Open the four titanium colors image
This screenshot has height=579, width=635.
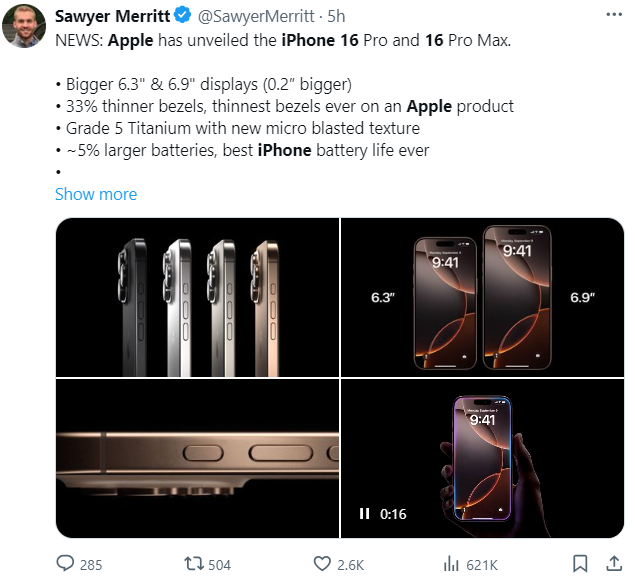coord(197,296)
